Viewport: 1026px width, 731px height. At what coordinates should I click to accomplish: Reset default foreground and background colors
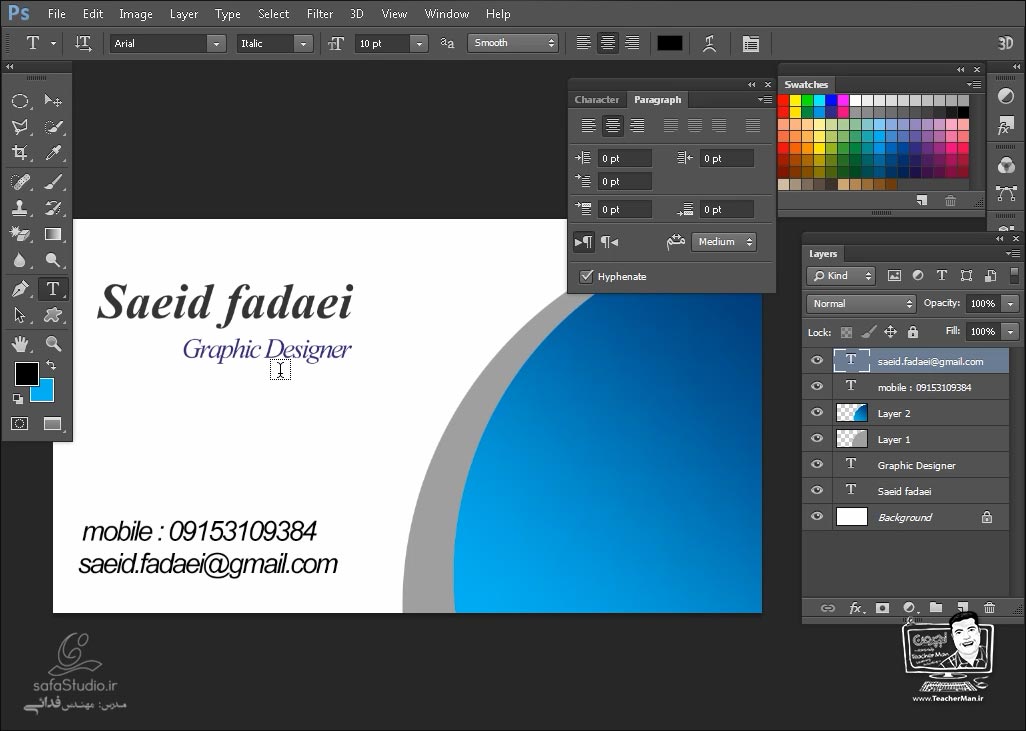coord(18,398)
